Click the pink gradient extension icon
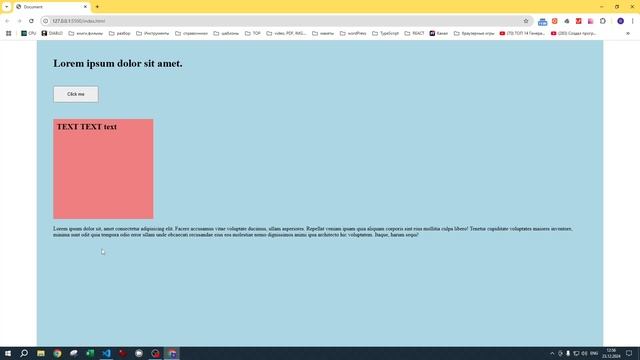Screen dimensions: 640x360 (591, 21)
